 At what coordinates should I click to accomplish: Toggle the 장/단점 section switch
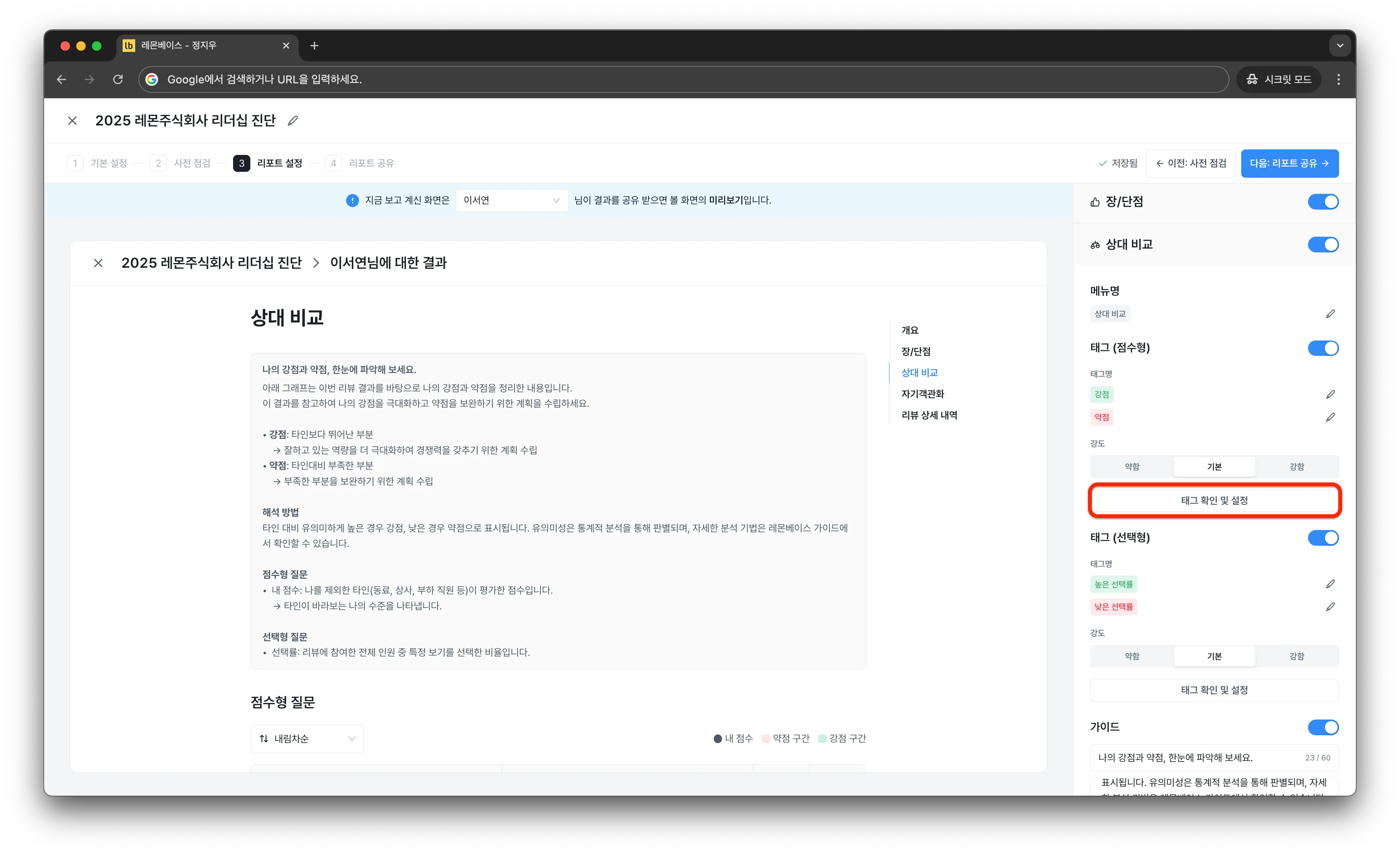pos(1323,202)
